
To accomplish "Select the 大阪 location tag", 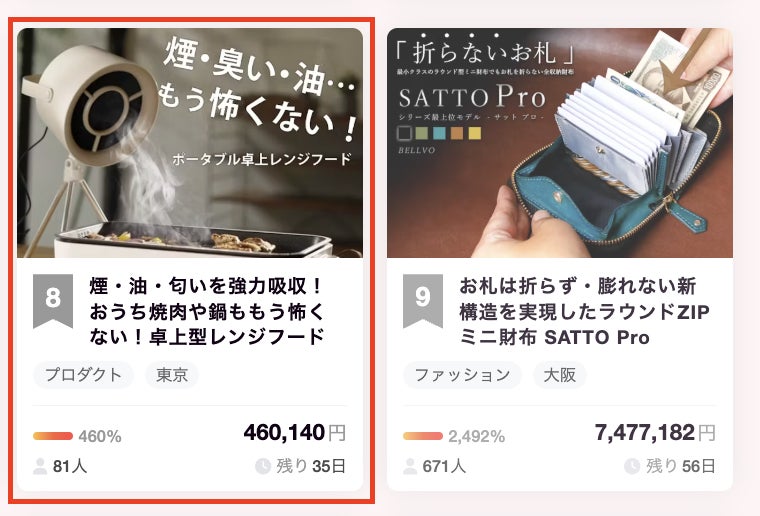I will [x=560, y=375].
